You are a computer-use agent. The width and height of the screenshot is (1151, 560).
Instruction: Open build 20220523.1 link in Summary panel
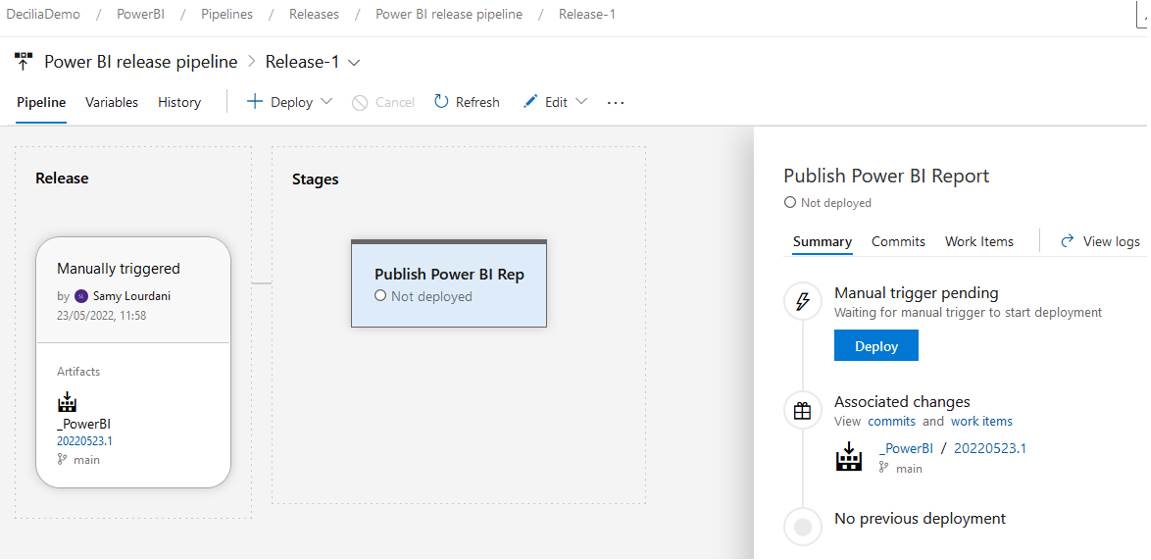pyautogui.click(x=990, y=448)
